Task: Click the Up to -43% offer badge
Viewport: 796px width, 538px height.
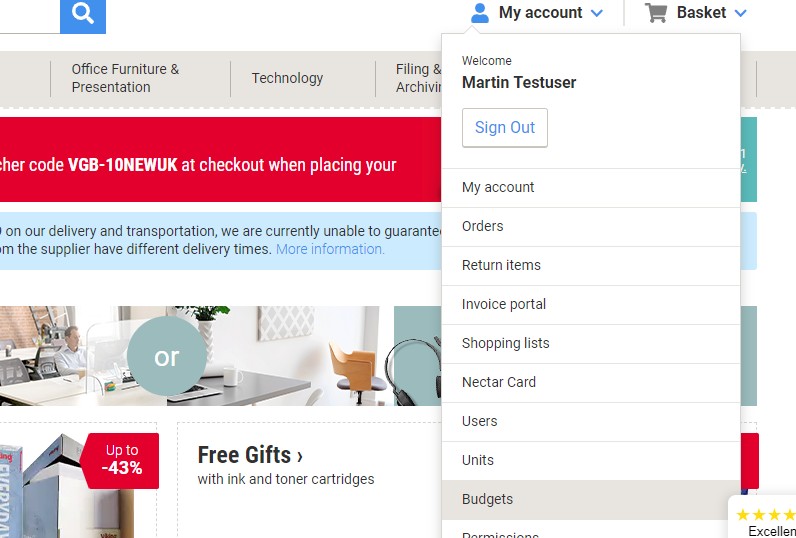Action: (122, 459)
